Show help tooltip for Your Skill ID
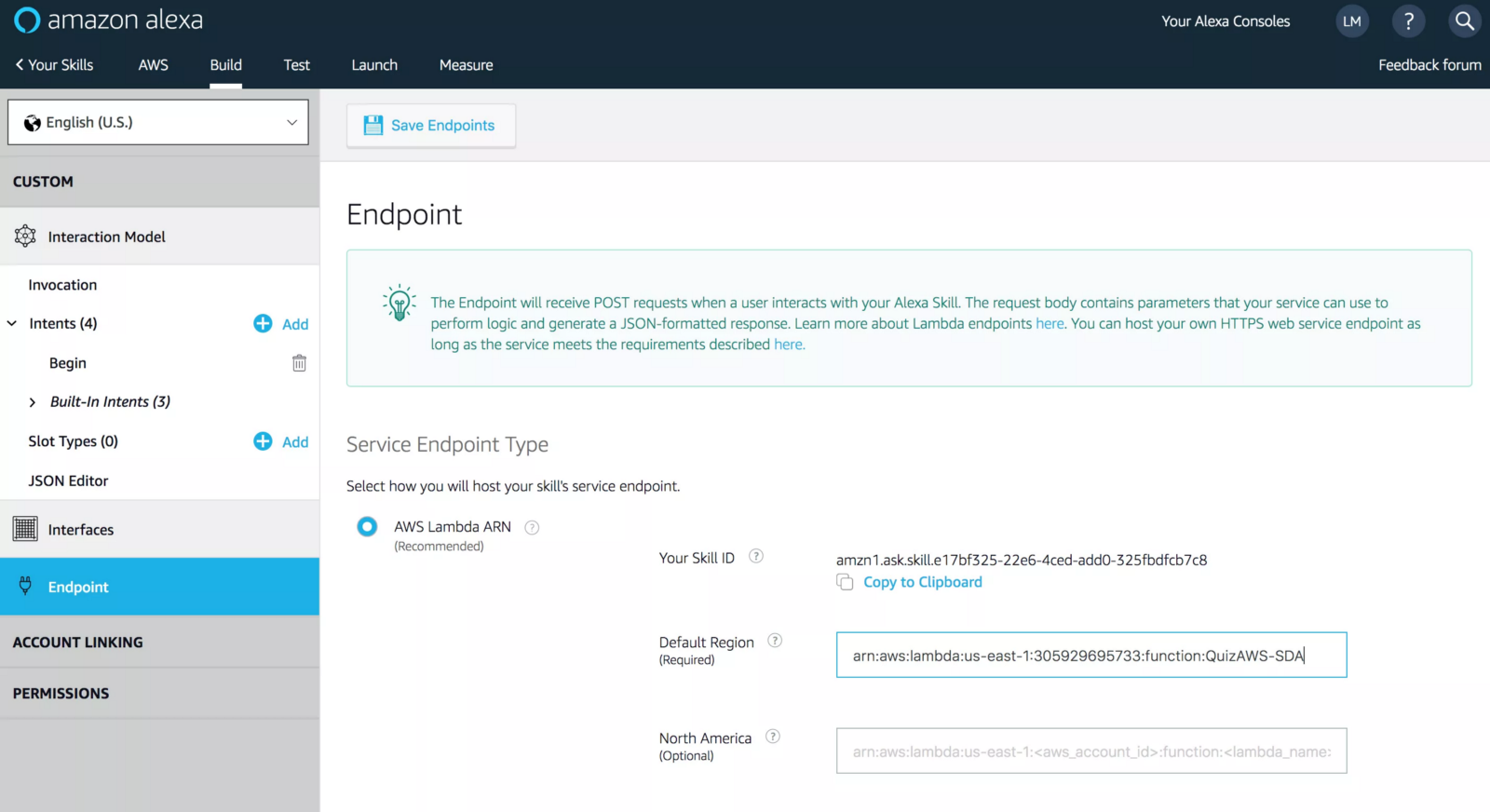This screenshot has width=1490, height=812. point(756,557)
